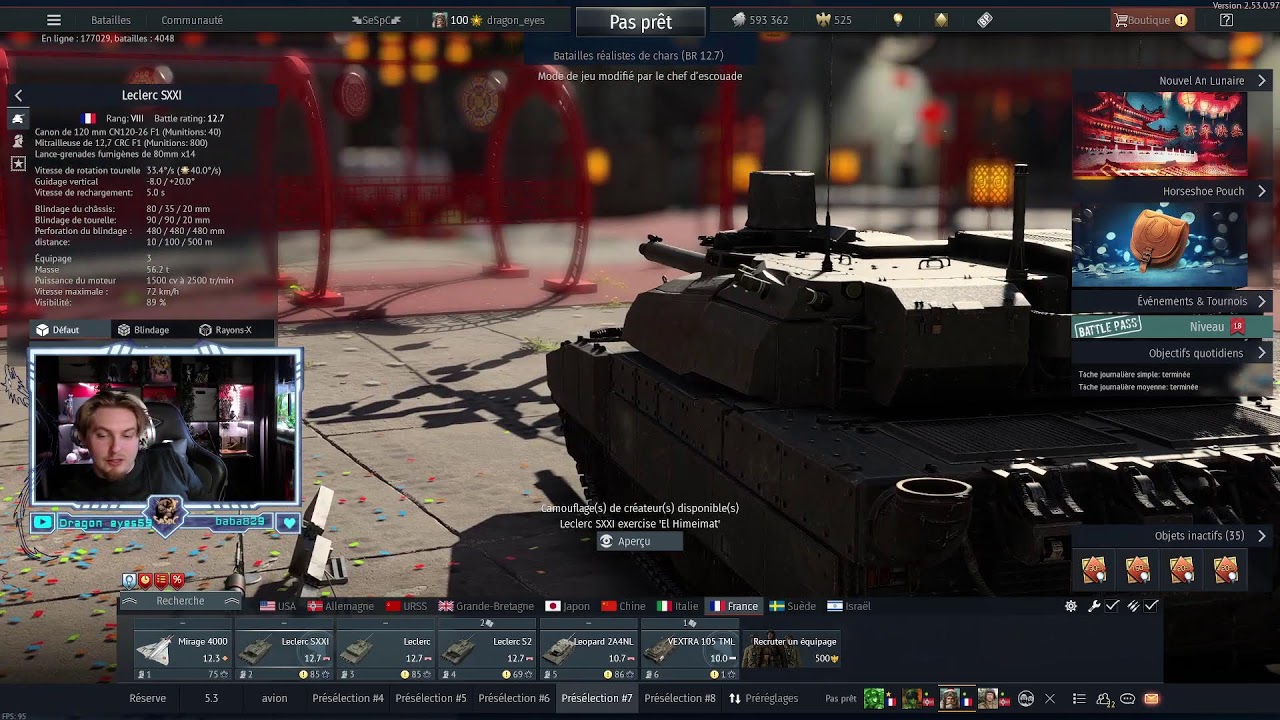The image size is (1280, 720).
Task: Click the Pas prêt ready button
Action: coord(641,22)
